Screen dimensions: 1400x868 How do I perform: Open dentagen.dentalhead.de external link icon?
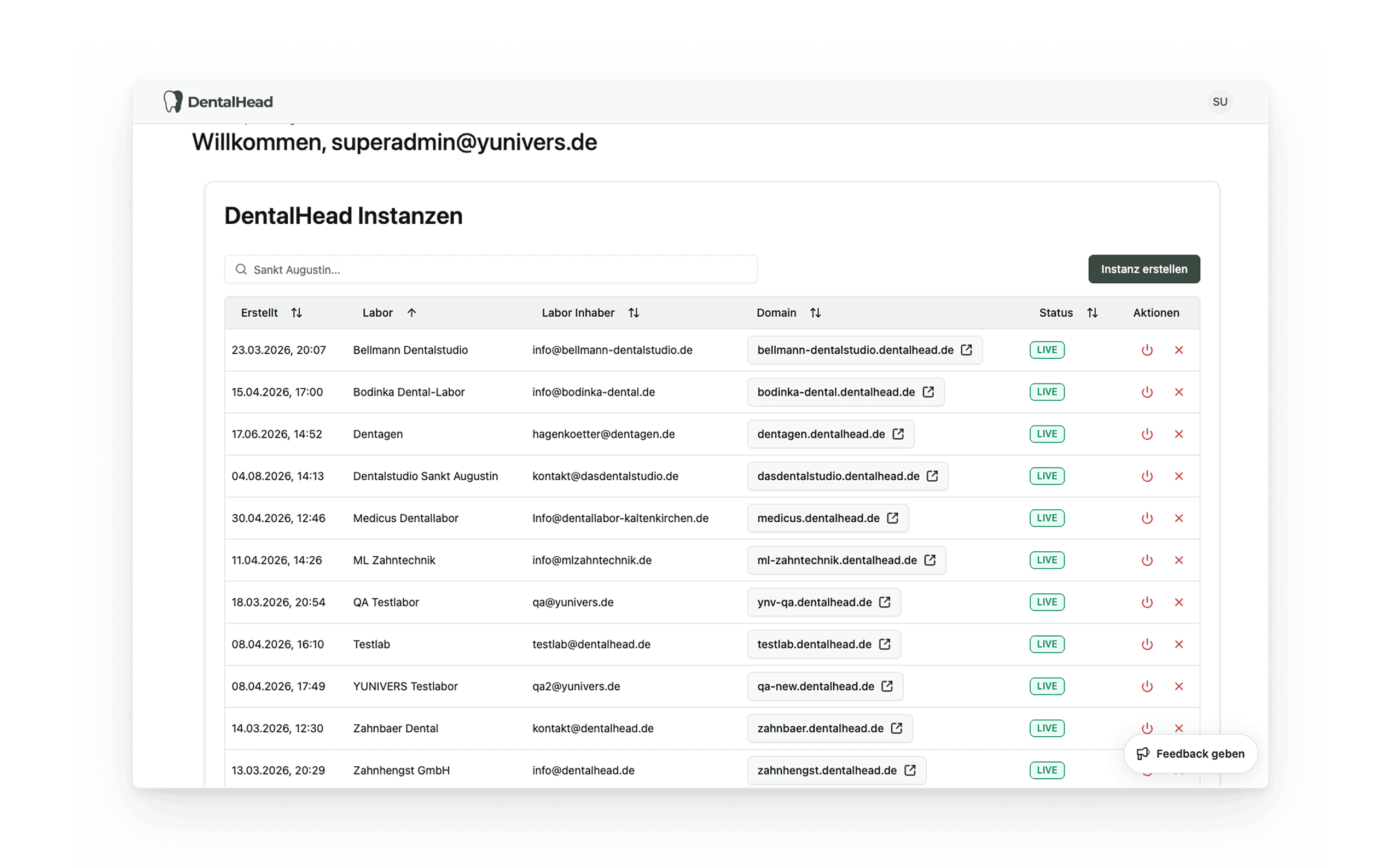click(898, 433)
